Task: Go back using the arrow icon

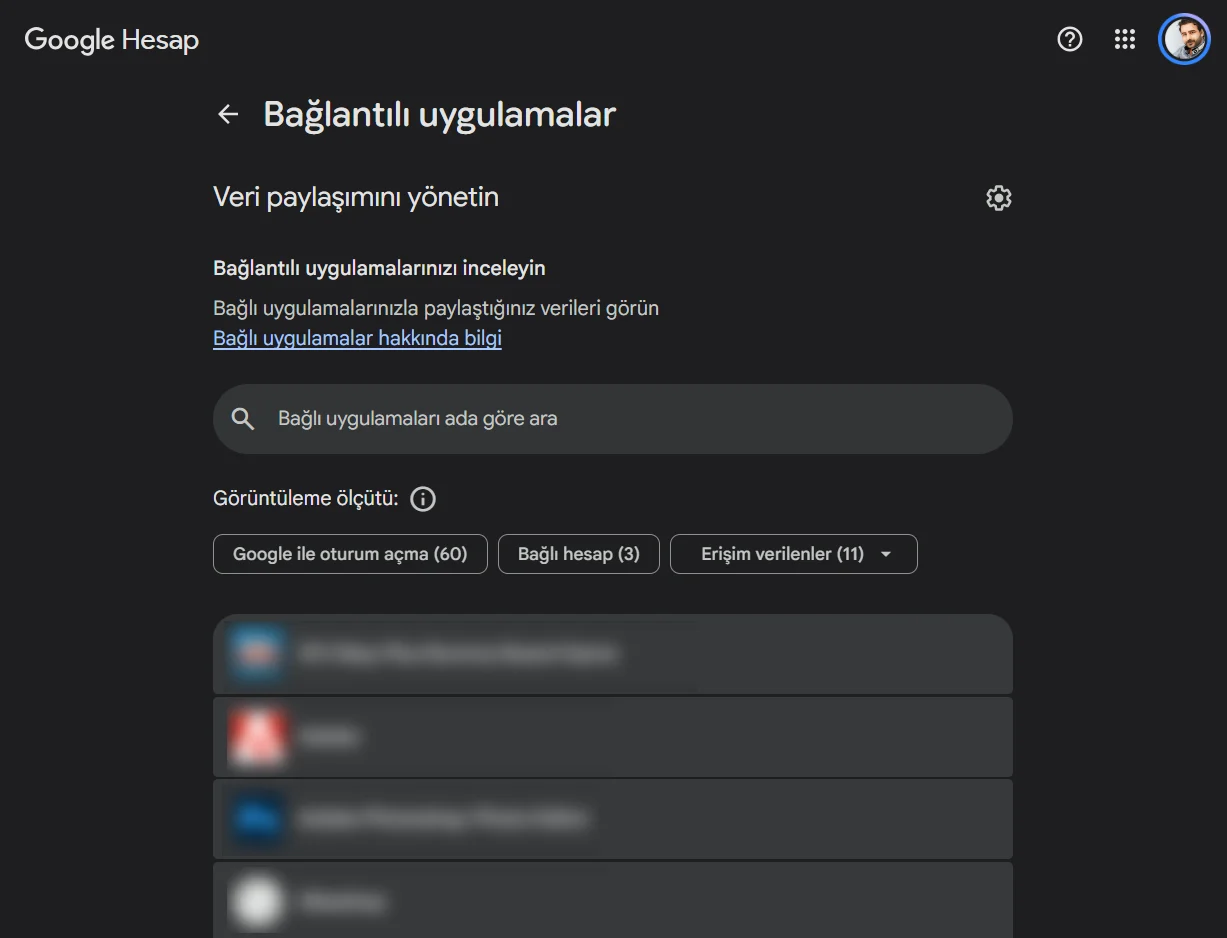Action: [228, 114]
